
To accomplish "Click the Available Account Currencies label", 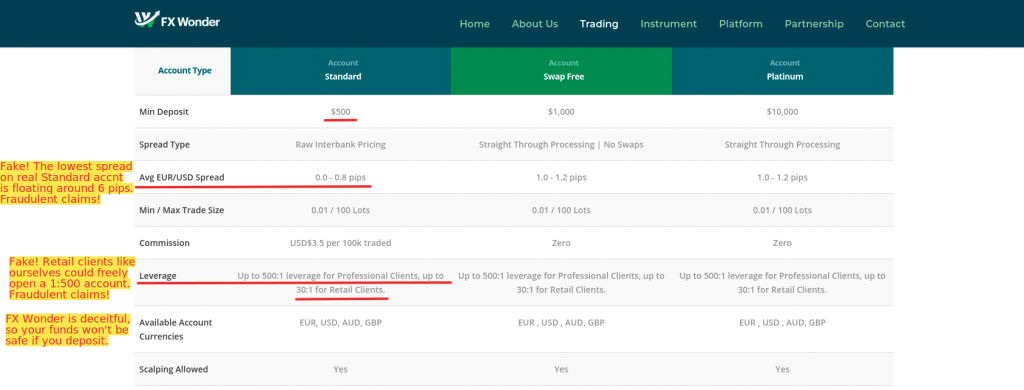I will tap(176, 329).
